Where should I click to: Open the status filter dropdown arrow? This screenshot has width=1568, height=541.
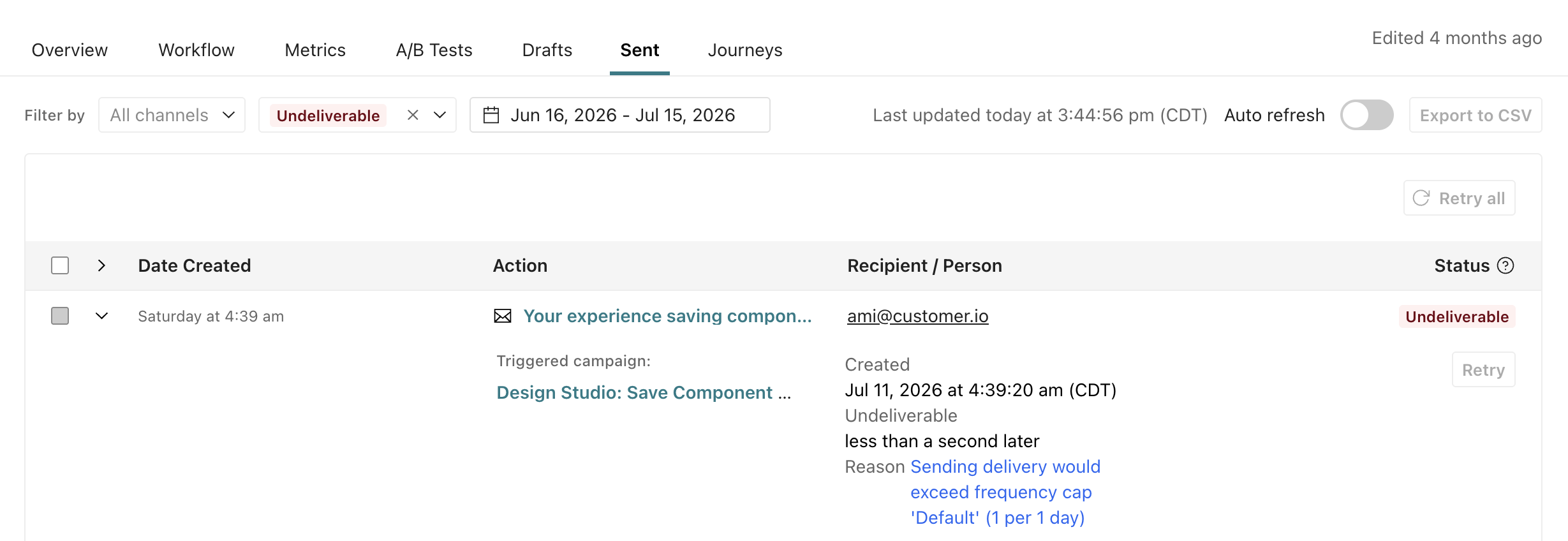pyautogui.click(x=440, y=115)
